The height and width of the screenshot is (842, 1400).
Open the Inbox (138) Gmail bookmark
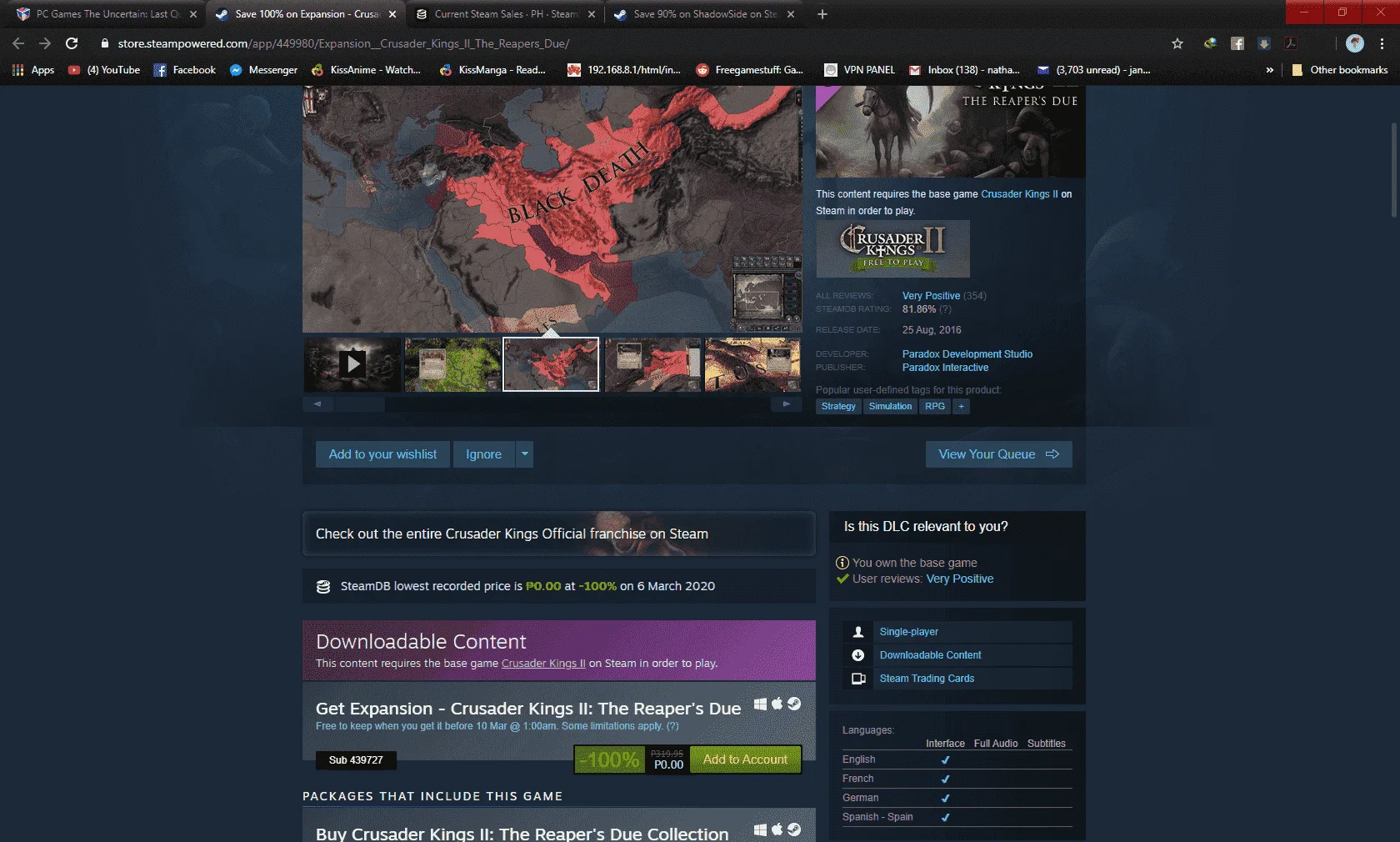[964, 70]
